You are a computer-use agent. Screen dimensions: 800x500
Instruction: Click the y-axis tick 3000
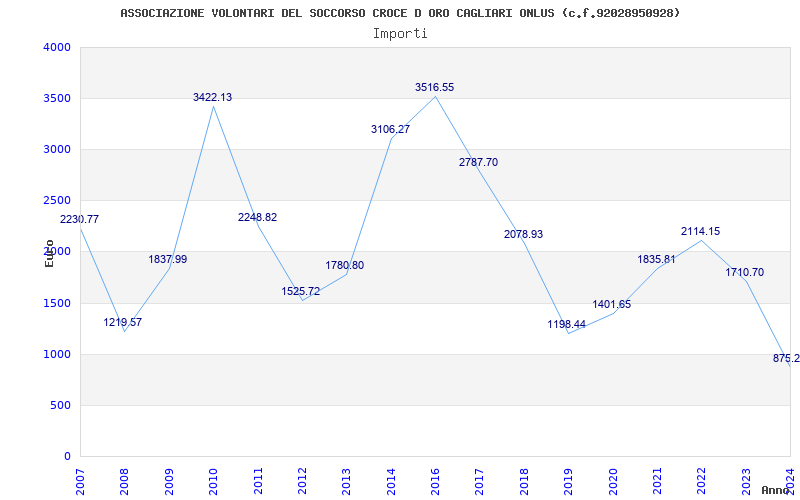pyautogui.click(x=57, y=149)
